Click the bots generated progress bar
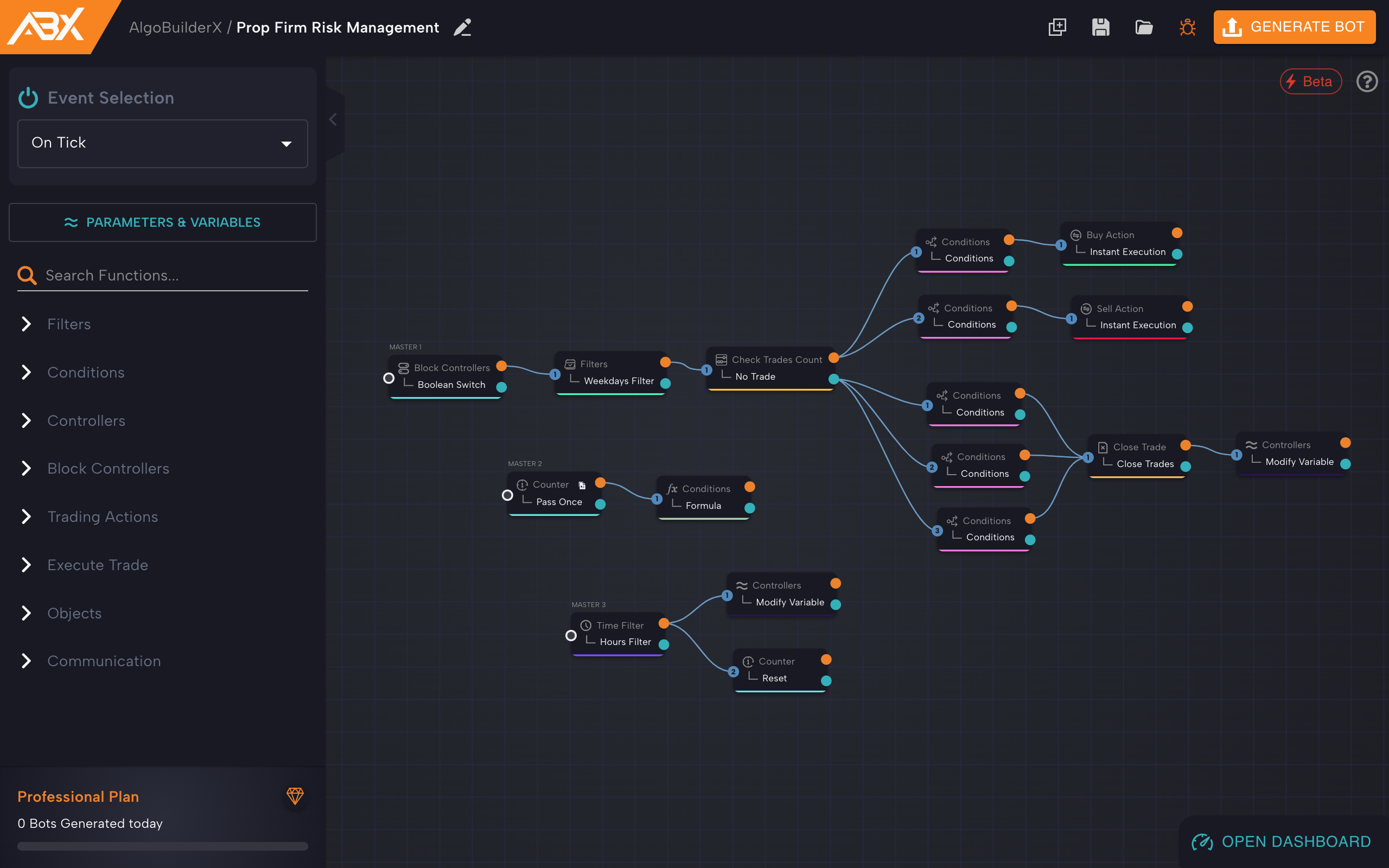Viewport: 1389px width, 868px height. pyautogui.click(x=162, y=846)
